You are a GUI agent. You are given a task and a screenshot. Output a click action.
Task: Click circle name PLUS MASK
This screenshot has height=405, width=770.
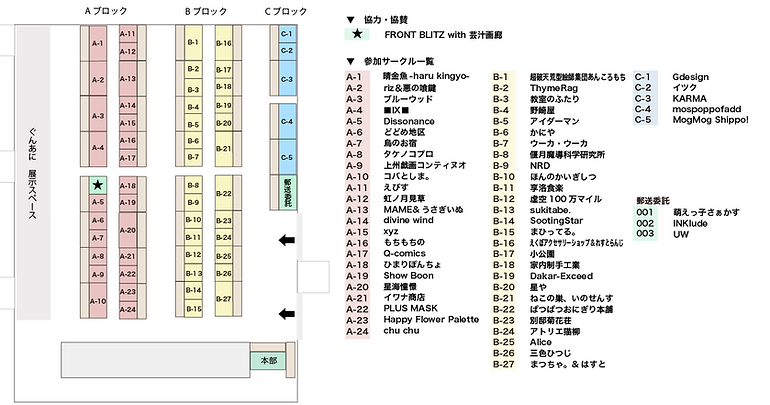coord(410,308)
